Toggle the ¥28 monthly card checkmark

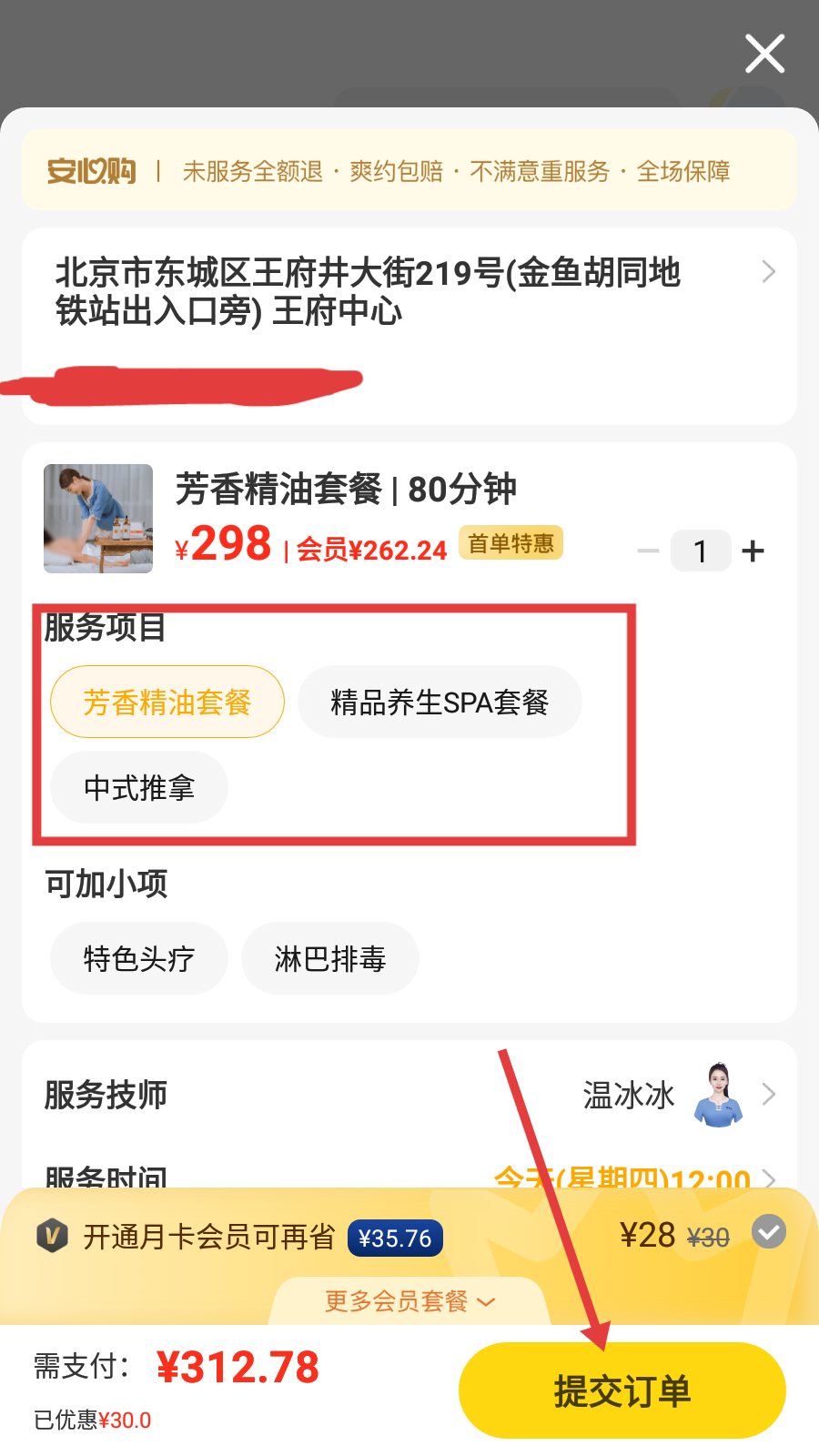(769, 1232)
